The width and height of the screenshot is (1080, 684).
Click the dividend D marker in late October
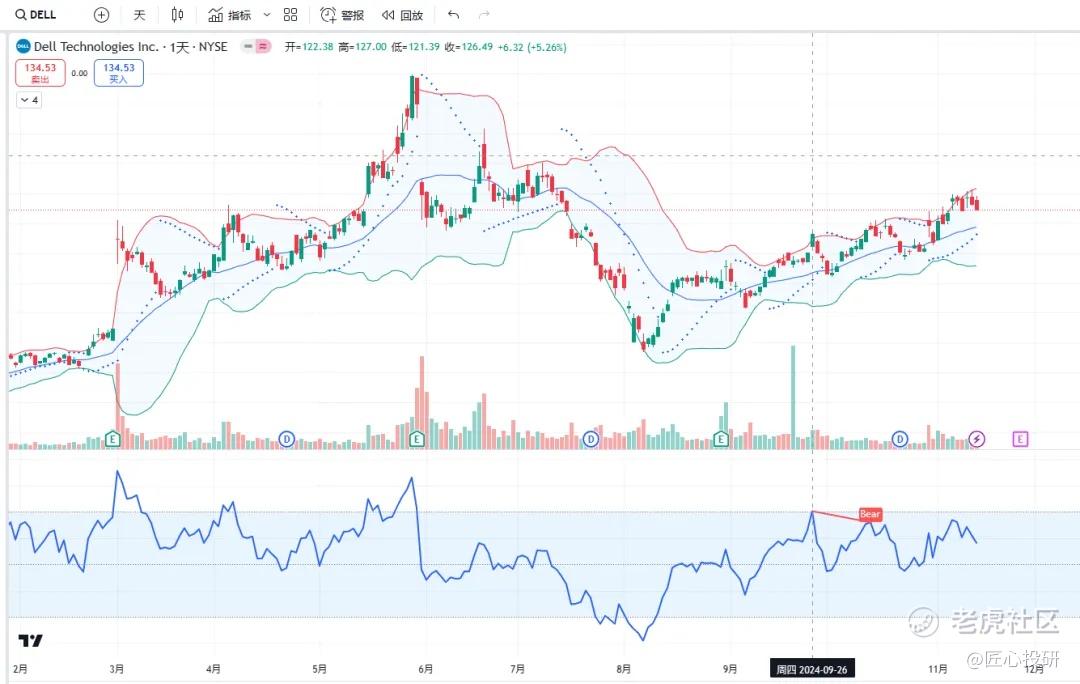[900, 438]
